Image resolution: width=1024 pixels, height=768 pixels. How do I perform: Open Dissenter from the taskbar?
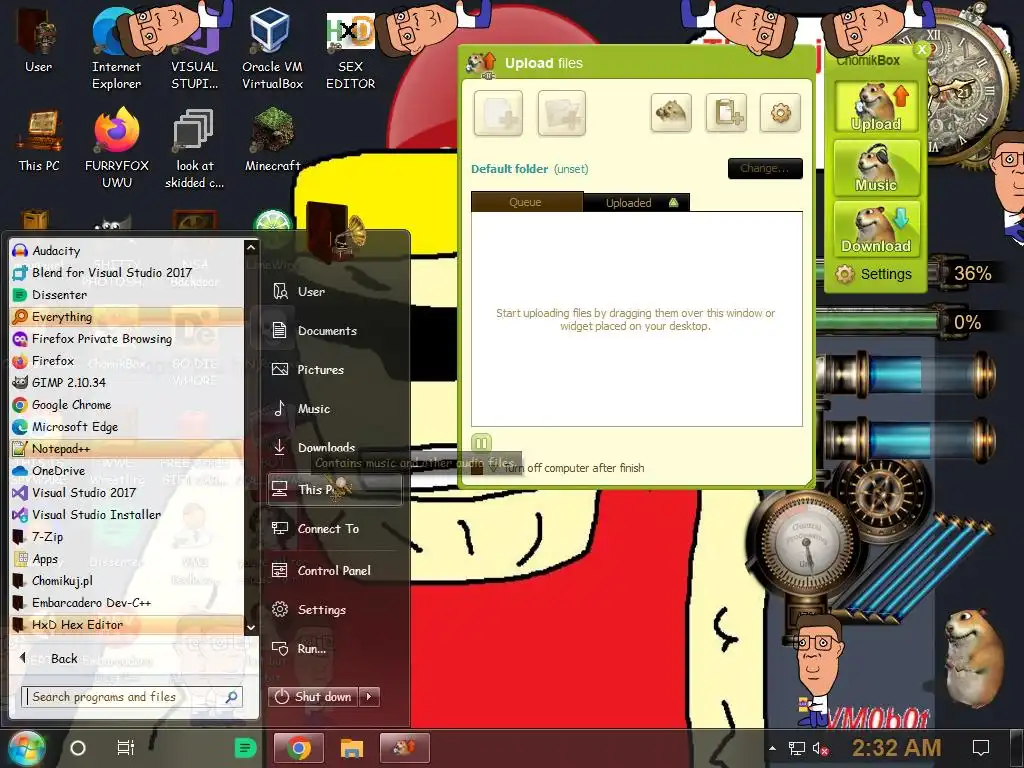tap(246, 748)
